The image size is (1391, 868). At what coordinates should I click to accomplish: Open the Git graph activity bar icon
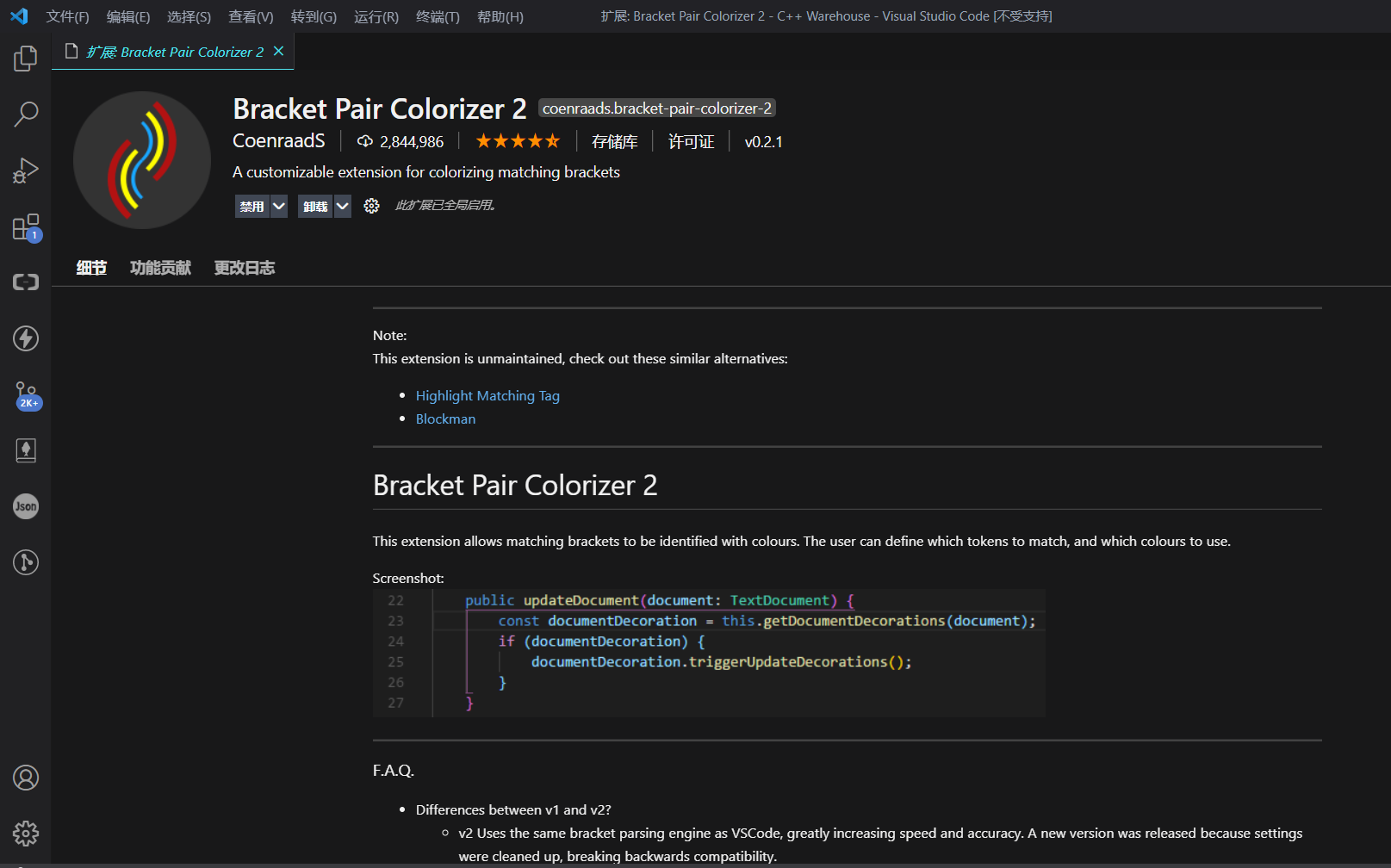pyautogui.click(x=26, y=562)
